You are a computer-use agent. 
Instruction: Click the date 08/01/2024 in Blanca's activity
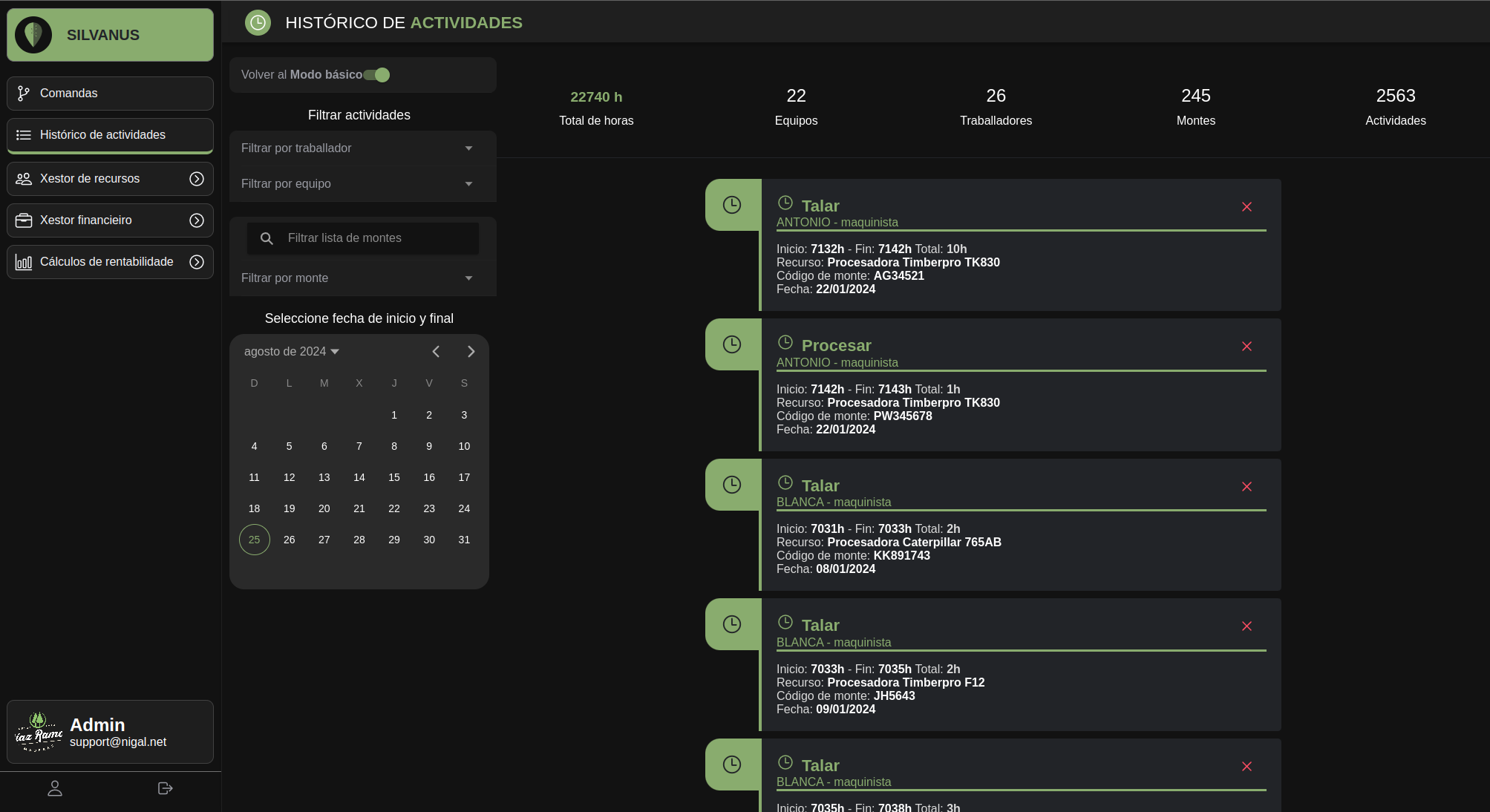[846, 569]
